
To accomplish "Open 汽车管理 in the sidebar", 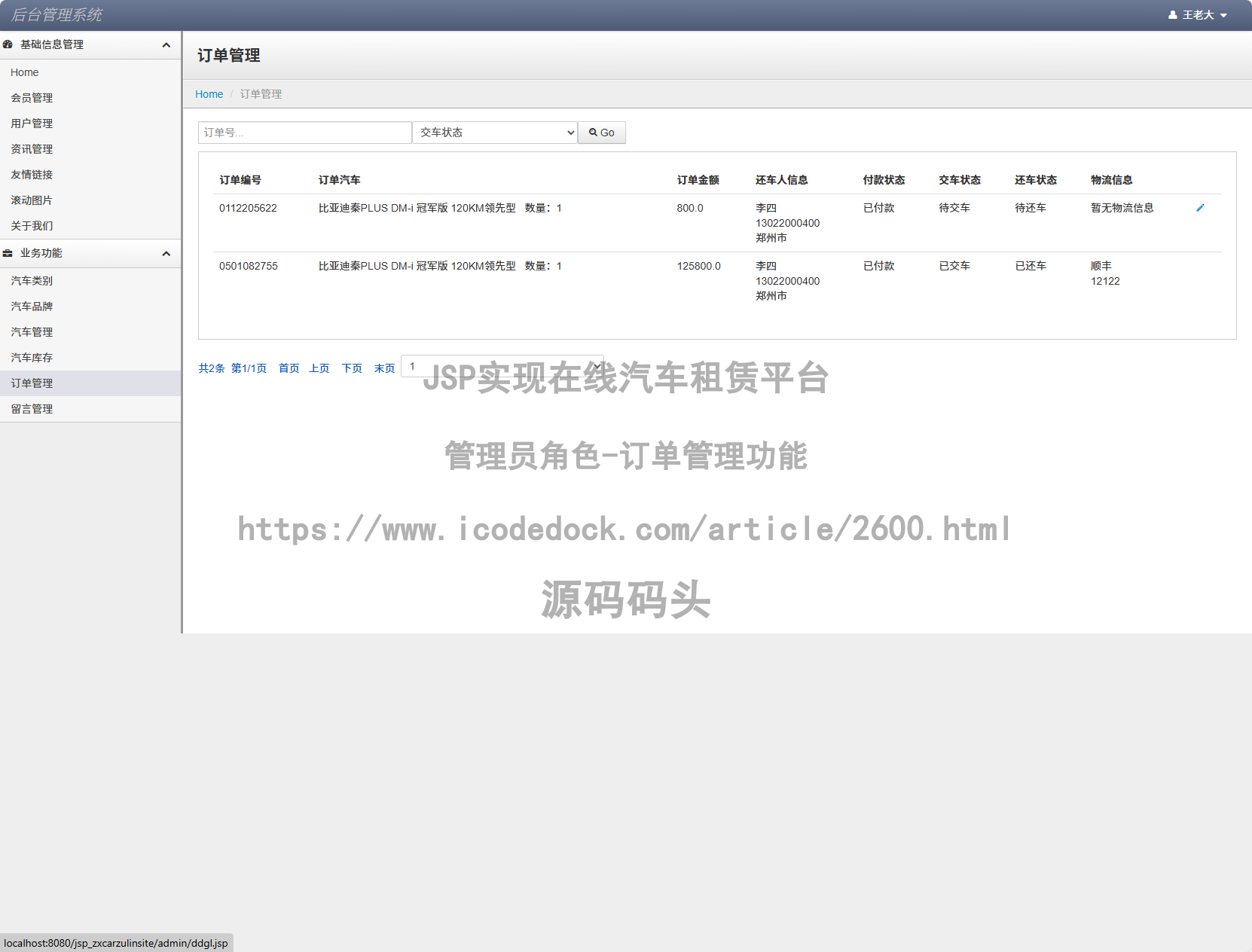I will tap(32, 332).
